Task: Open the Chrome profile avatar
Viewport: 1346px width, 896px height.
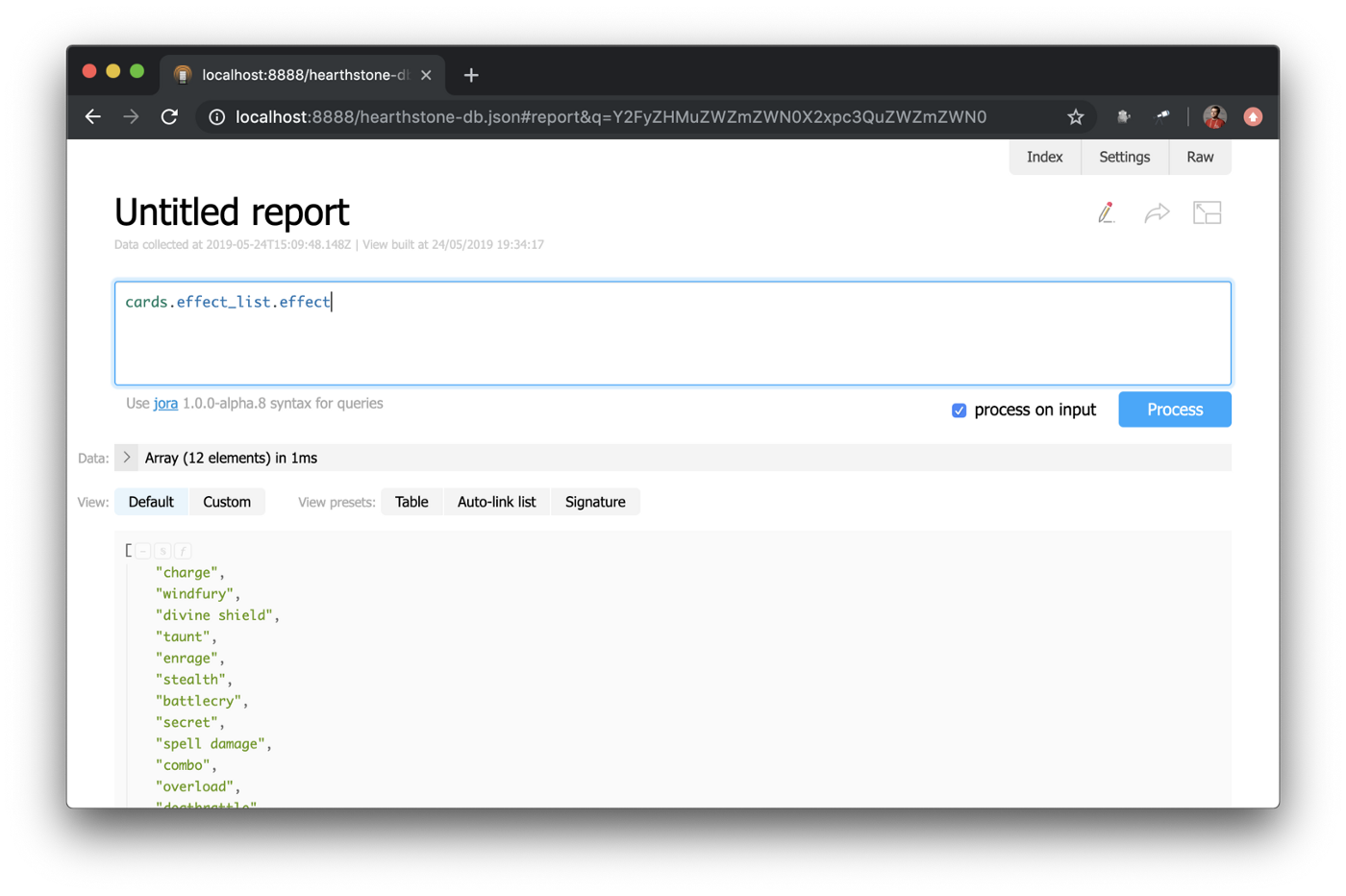Action: coord(1214,117)
